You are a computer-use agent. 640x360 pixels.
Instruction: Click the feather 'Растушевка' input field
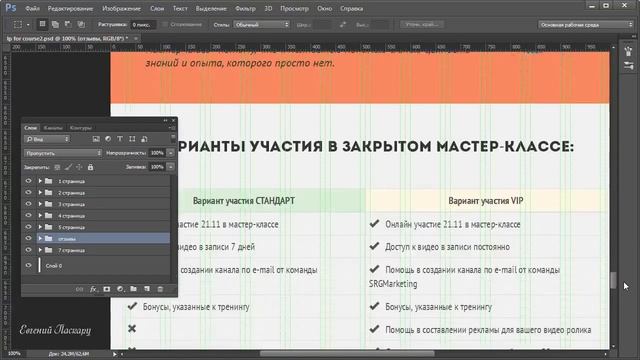point(143,25)
